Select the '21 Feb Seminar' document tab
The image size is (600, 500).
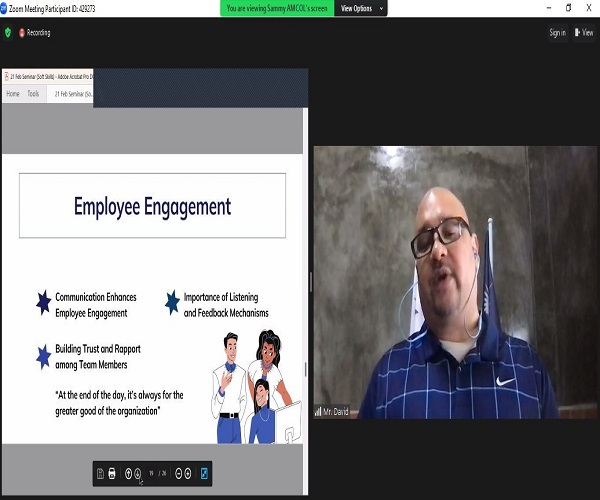tap(70, 94)
